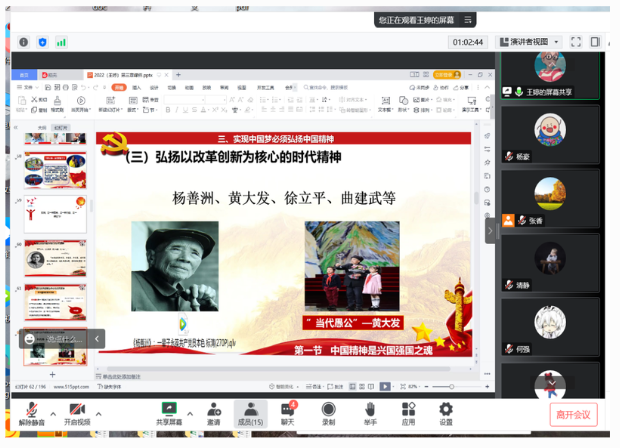
Task: Toggle fullscreen mode icon in top bar
Action: (575, 42)
